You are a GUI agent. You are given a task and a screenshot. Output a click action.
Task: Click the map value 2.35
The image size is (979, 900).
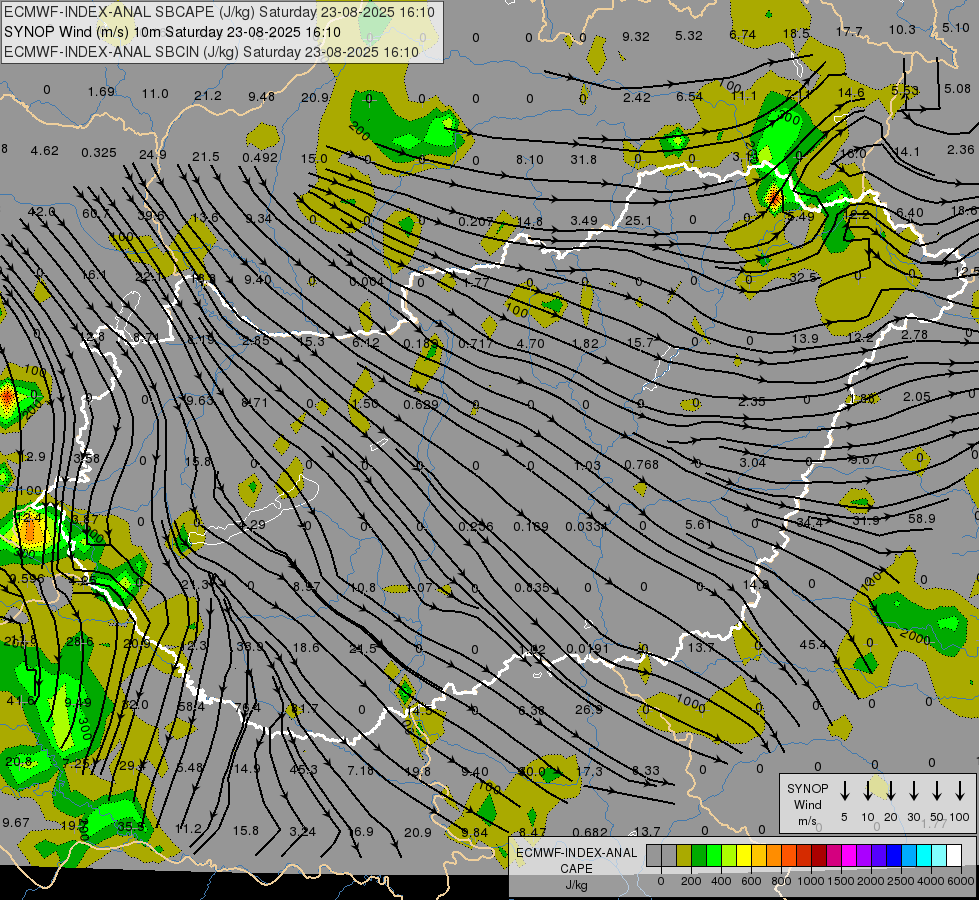click(x=751, y=402)
